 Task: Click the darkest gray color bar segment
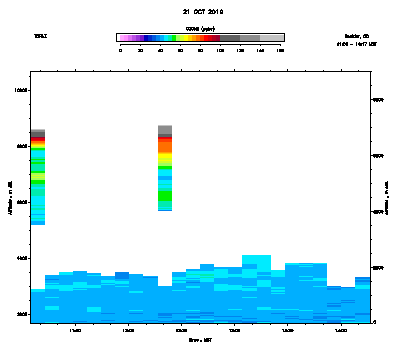point(230,38)
